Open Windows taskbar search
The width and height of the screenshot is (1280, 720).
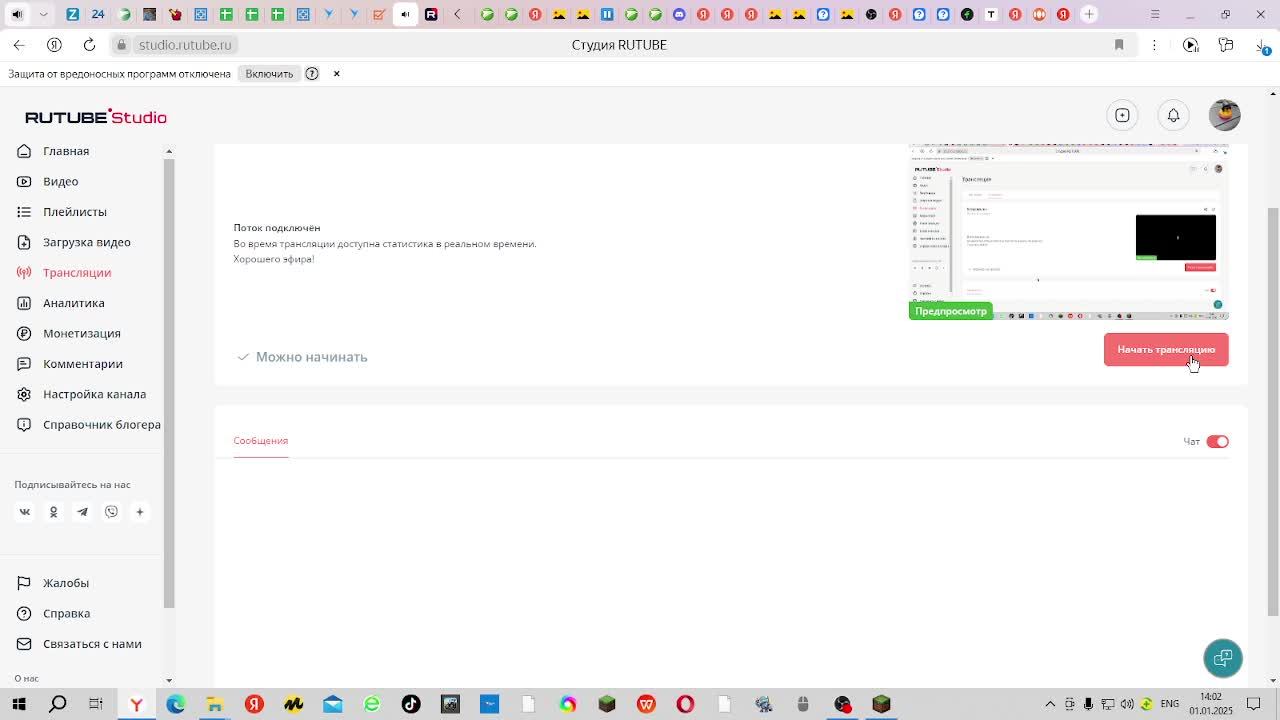pyautogui.click(x=58, y=704)
